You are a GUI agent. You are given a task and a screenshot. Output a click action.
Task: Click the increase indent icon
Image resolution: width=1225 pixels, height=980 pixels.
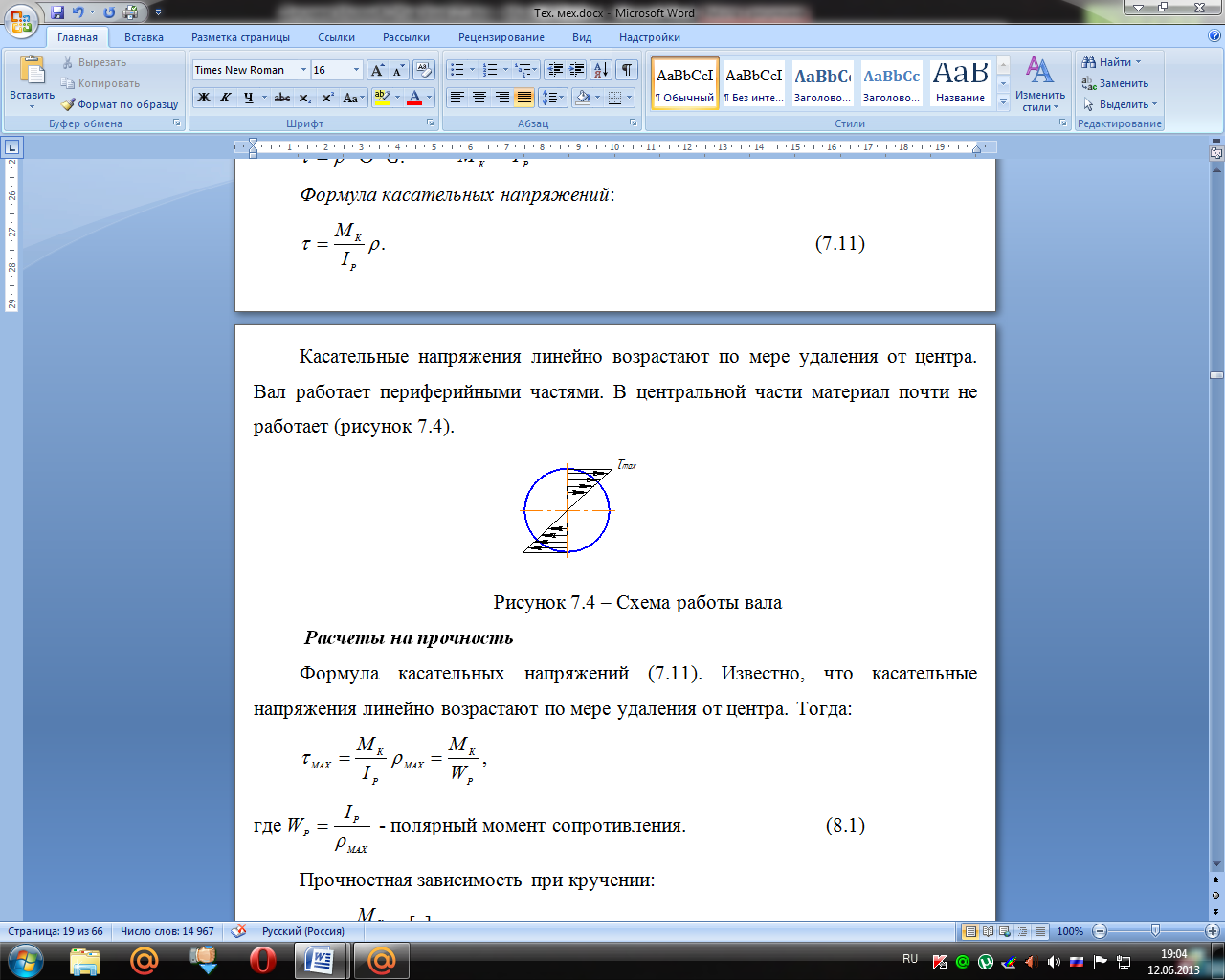[x=577, y=70]
